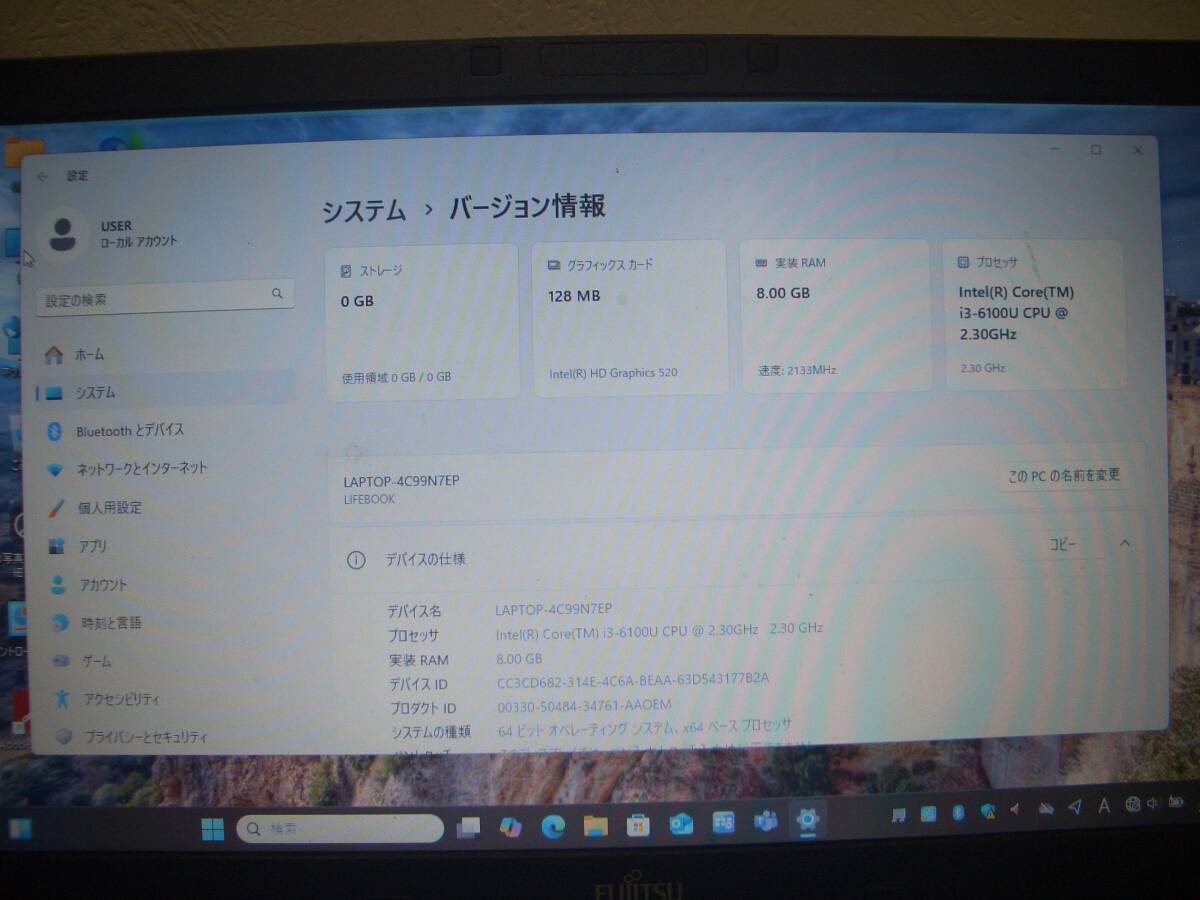The width and height of the screenshot is (1200, 900).
Task: Click the デバイスの仕様 info icon
Action: point(355,560)
